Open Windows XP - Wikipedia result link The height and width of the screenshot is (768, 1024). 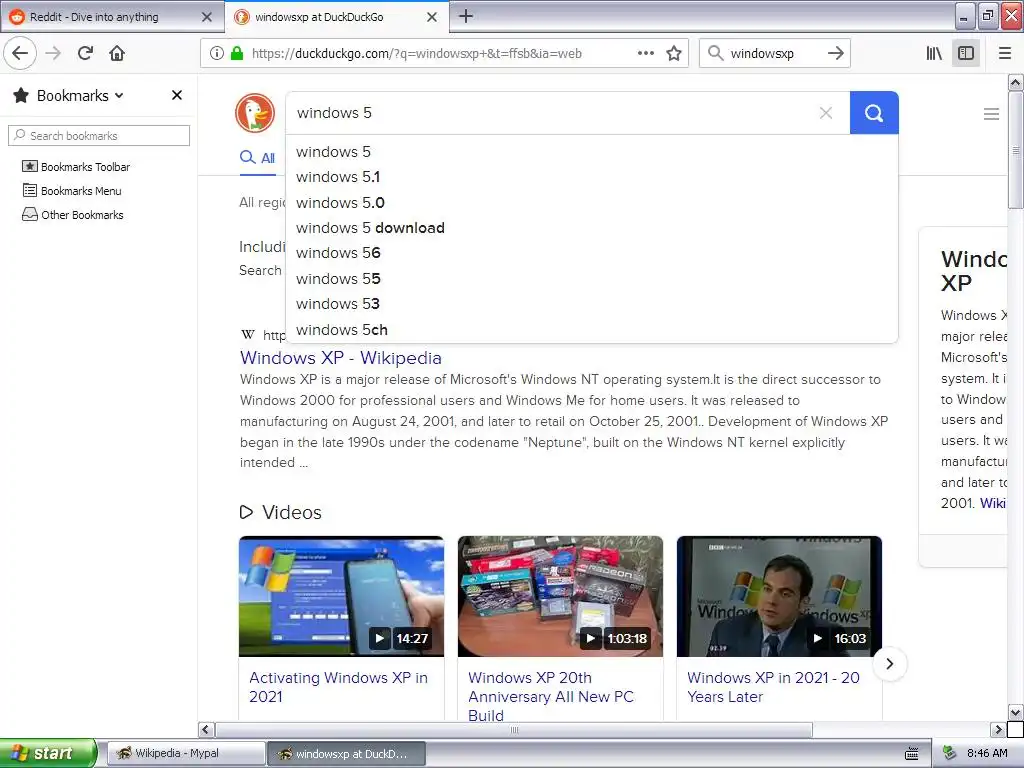[340, 358]
